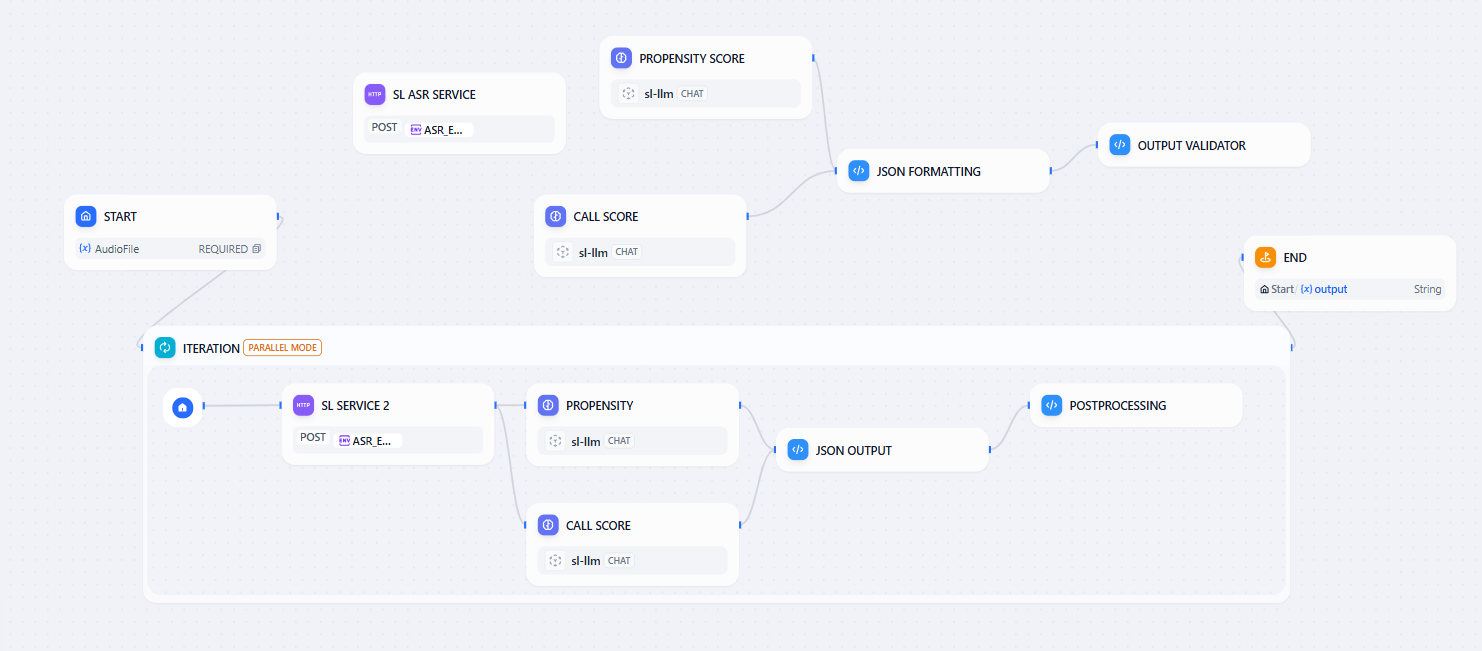Click the JSON OUTPUT code icon

click(797, 450)
